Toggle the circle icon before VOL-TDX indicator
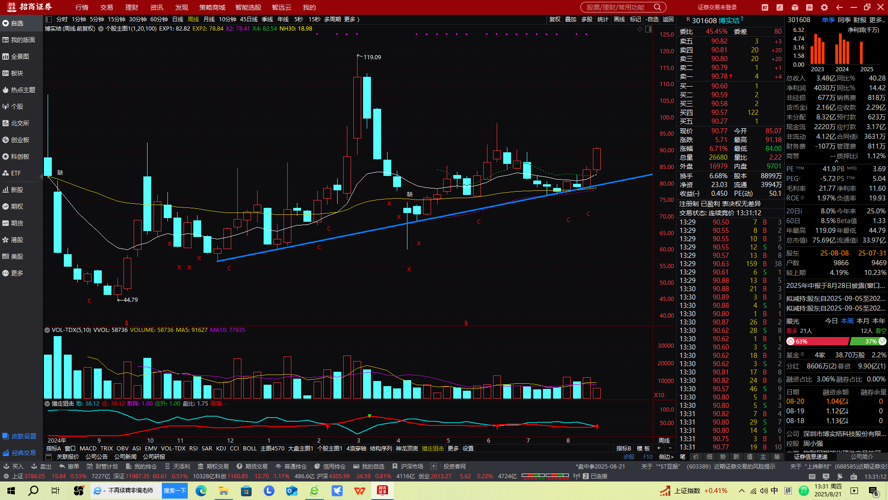The width and height of the screenshot is (888, 500). (x=47, y=330)
